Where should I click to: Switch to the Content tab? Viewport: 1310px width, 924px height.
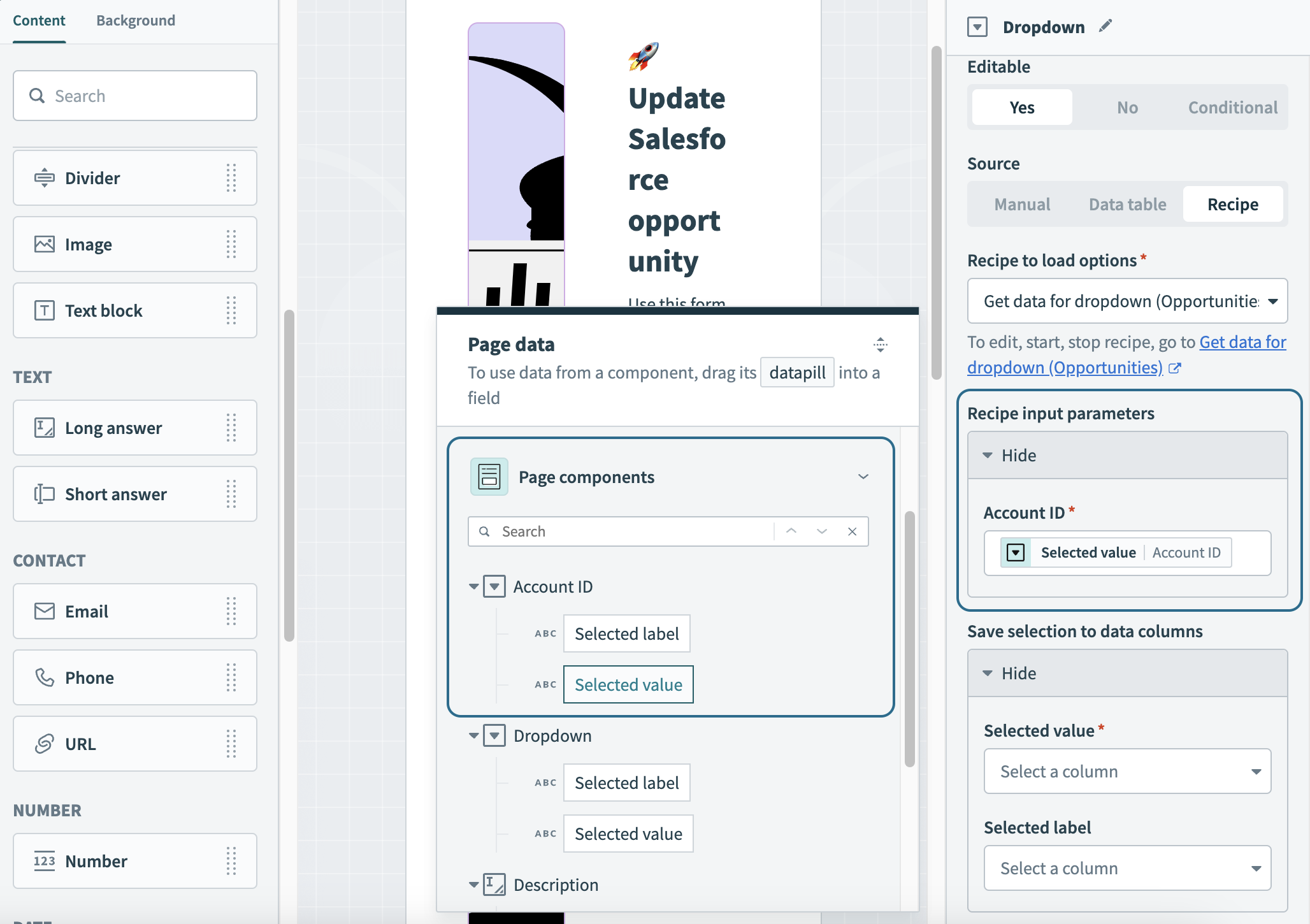click(x=39, y=20)
